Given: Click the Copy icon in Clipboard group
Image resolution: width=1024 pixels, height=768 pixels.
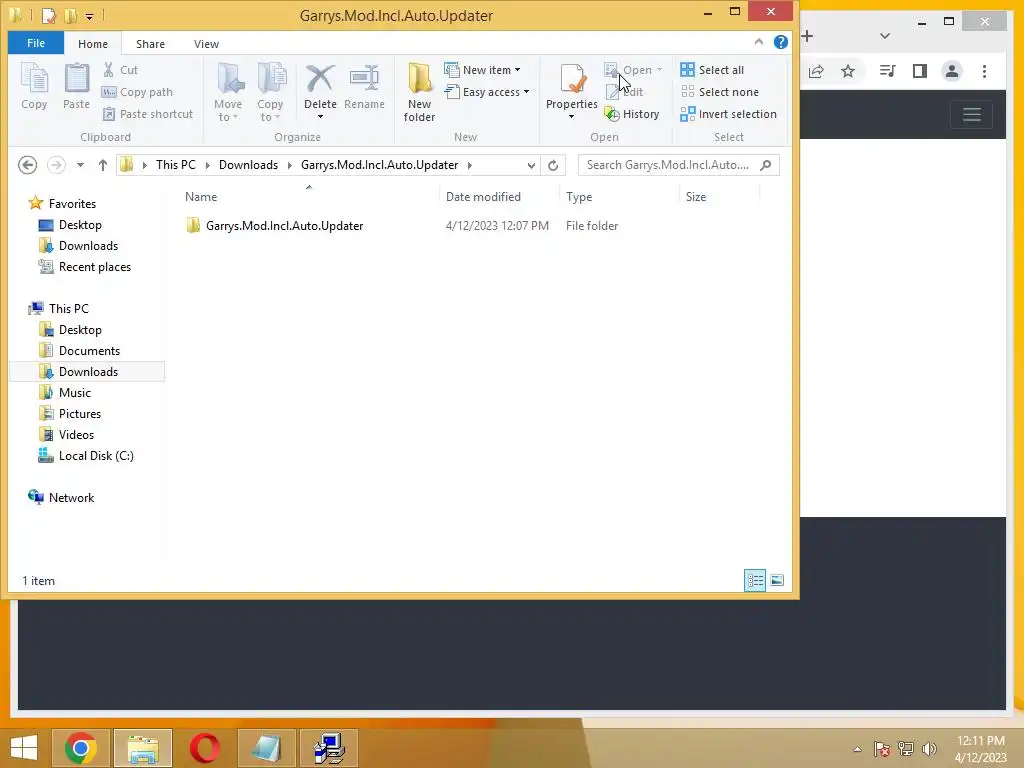Looking at the screenshot, I should coord(34,86).
